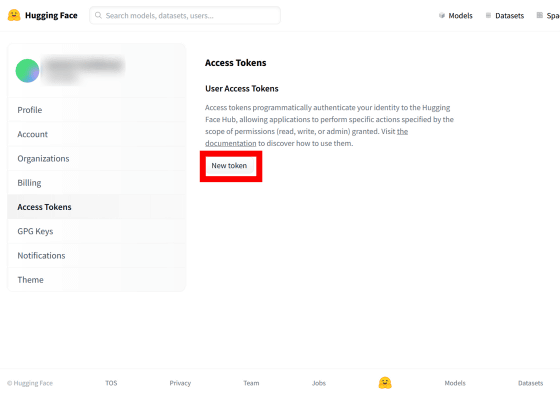
Task: Click the green profile avatar
Action: (28, 71)
